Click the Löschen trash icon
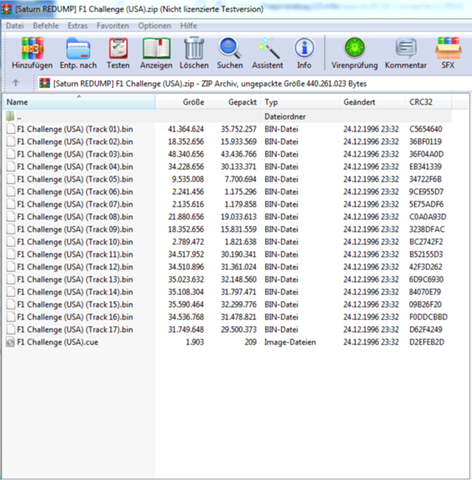Image resolution: width=472 pixels, height=480 pixels. coord(194,48)
